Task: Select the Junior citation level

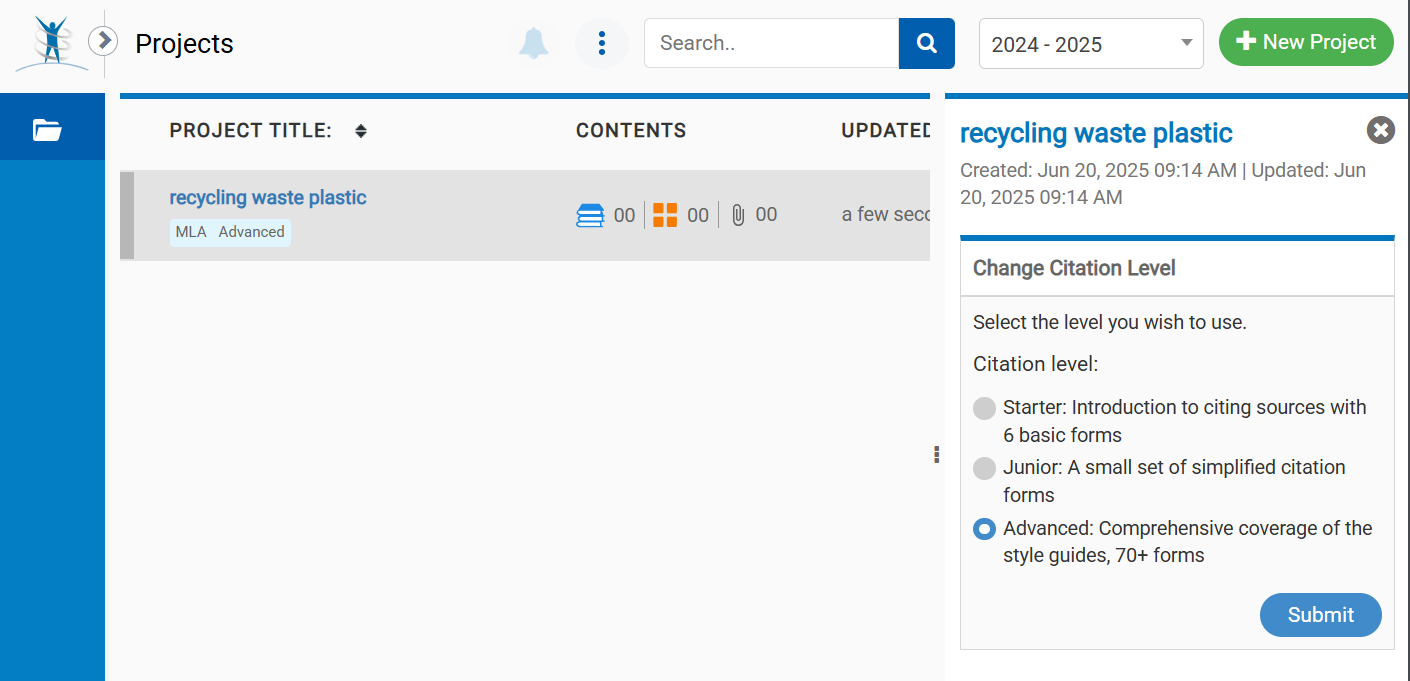Action: pos(985,468)
